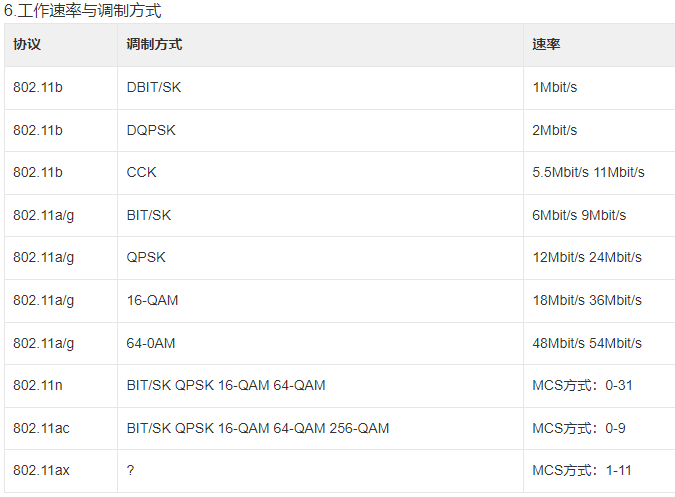This screenshot has width=675, height=497.
Task: Select the 802.11n protocol cell
Action: point(36,385)
